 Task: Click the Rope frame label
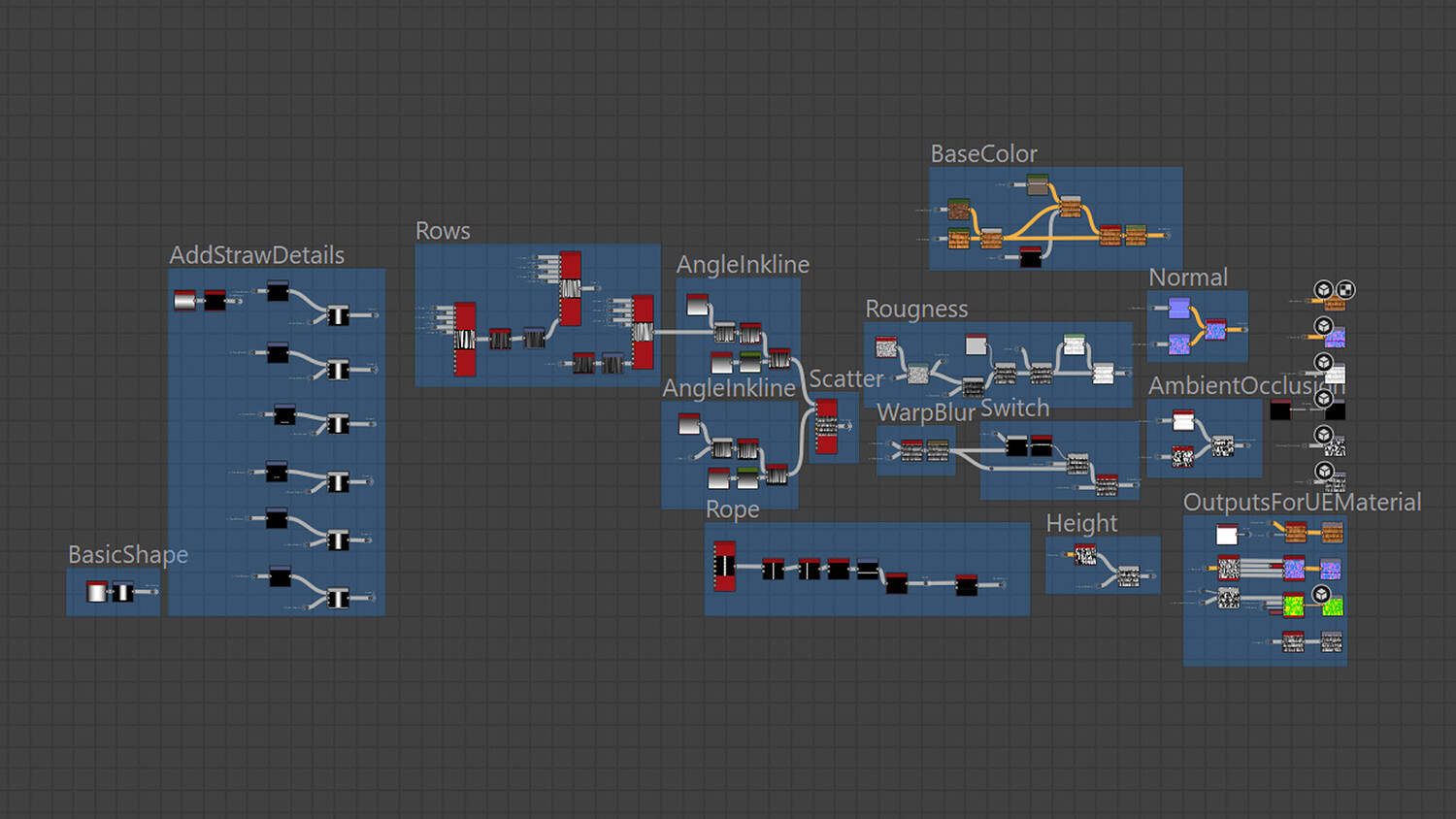click(x=733, y=509)
